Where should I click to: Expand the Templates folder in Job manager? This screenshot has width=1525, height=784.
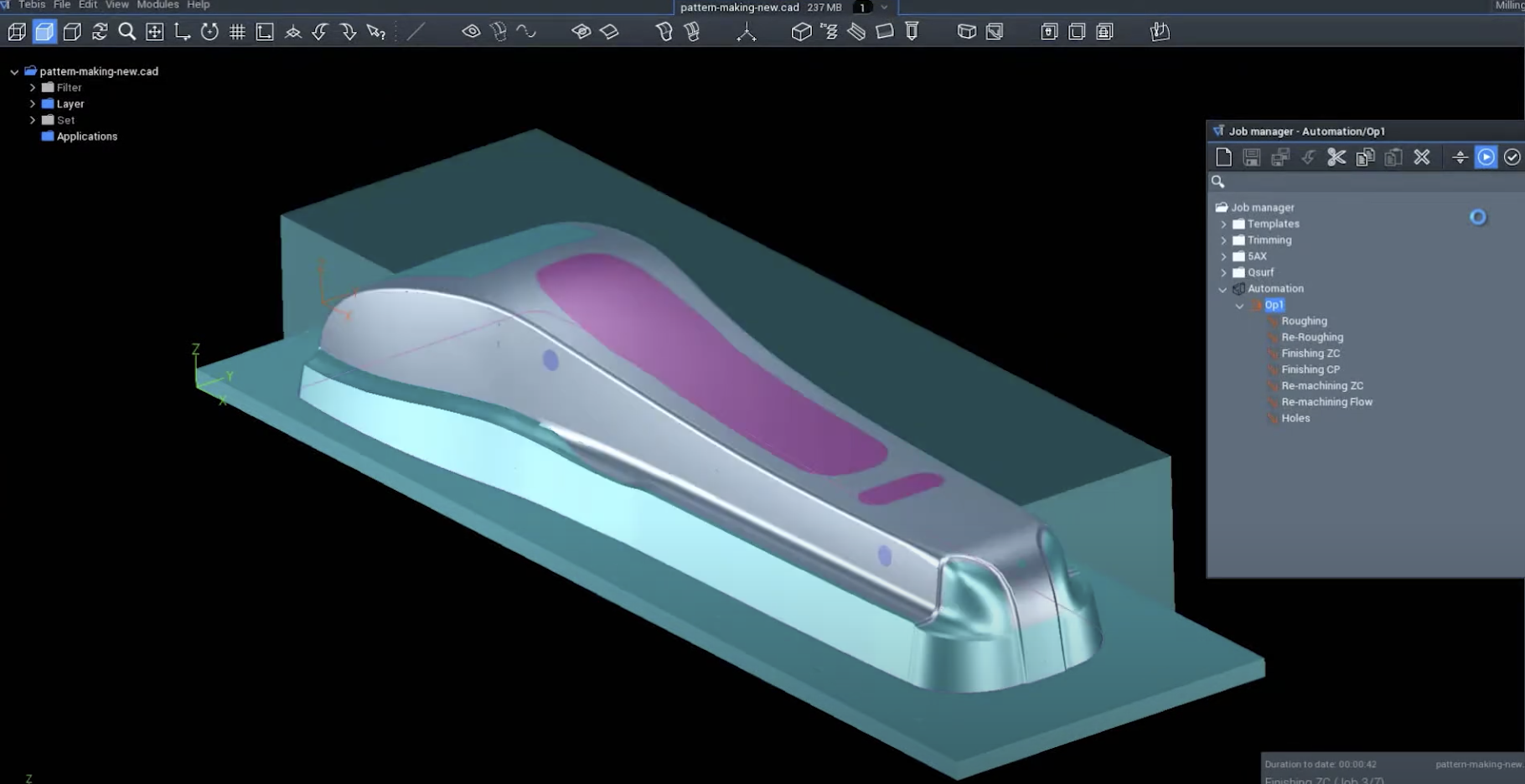pyautogui.click(x=1223, y=224)
